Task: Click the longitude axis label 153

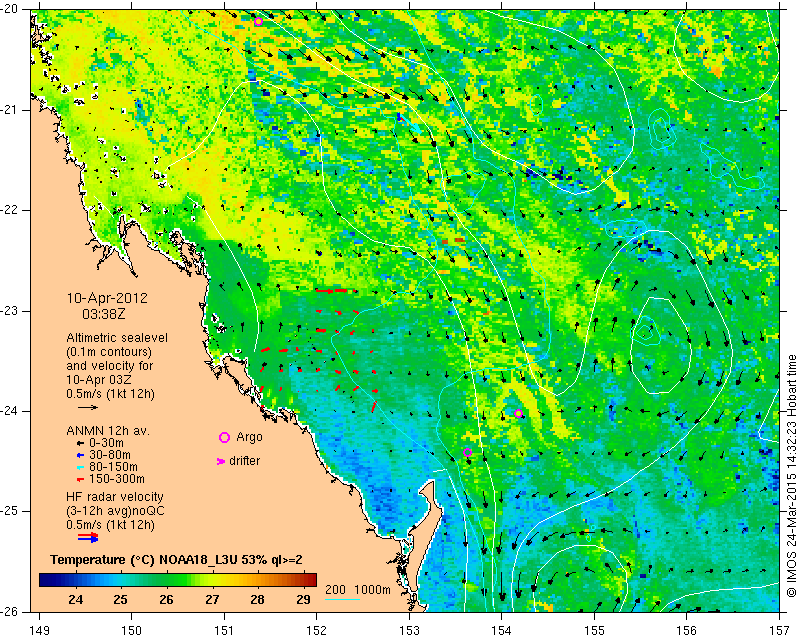Action: [x=409, y=631]
